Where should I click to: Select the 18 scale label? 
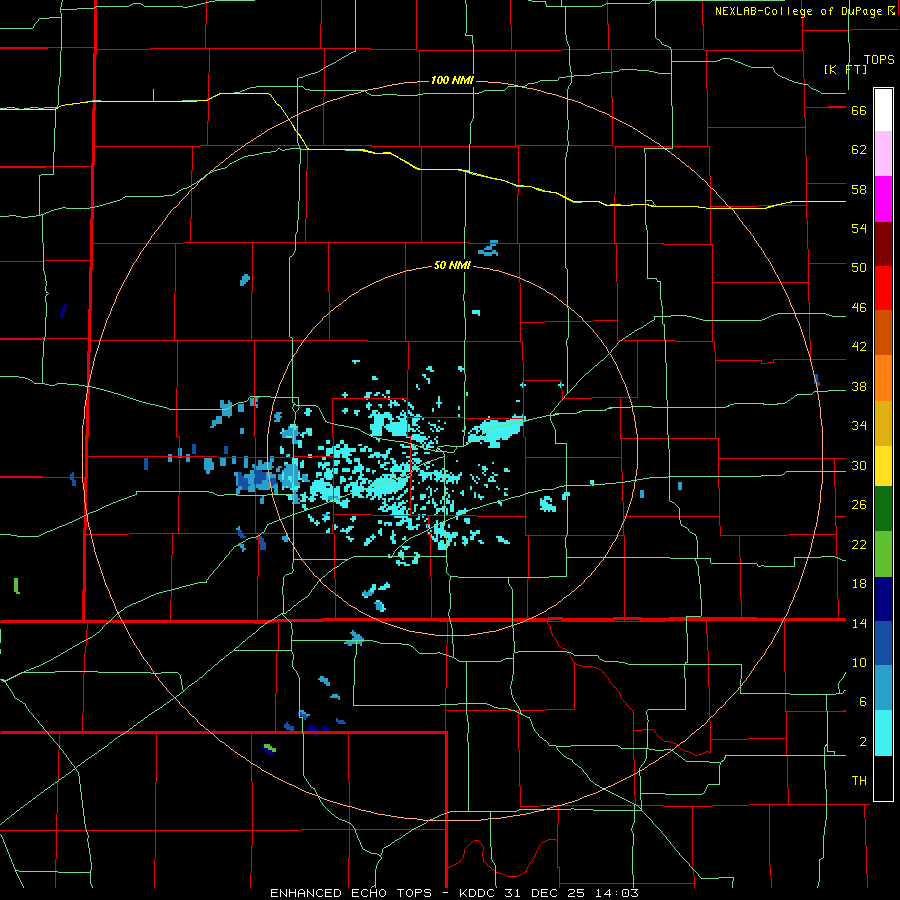pos(859,584)
